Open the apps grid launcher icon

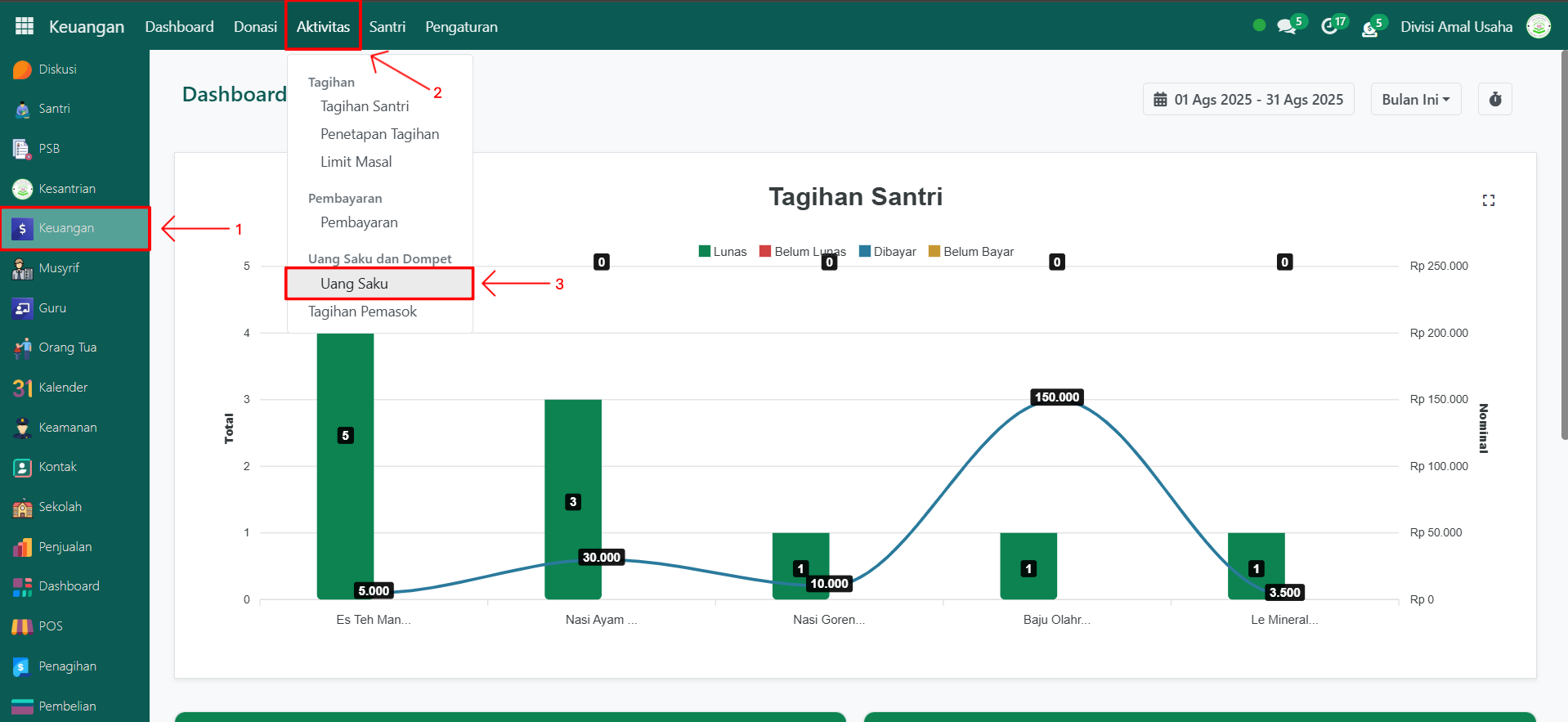point(25,26)
